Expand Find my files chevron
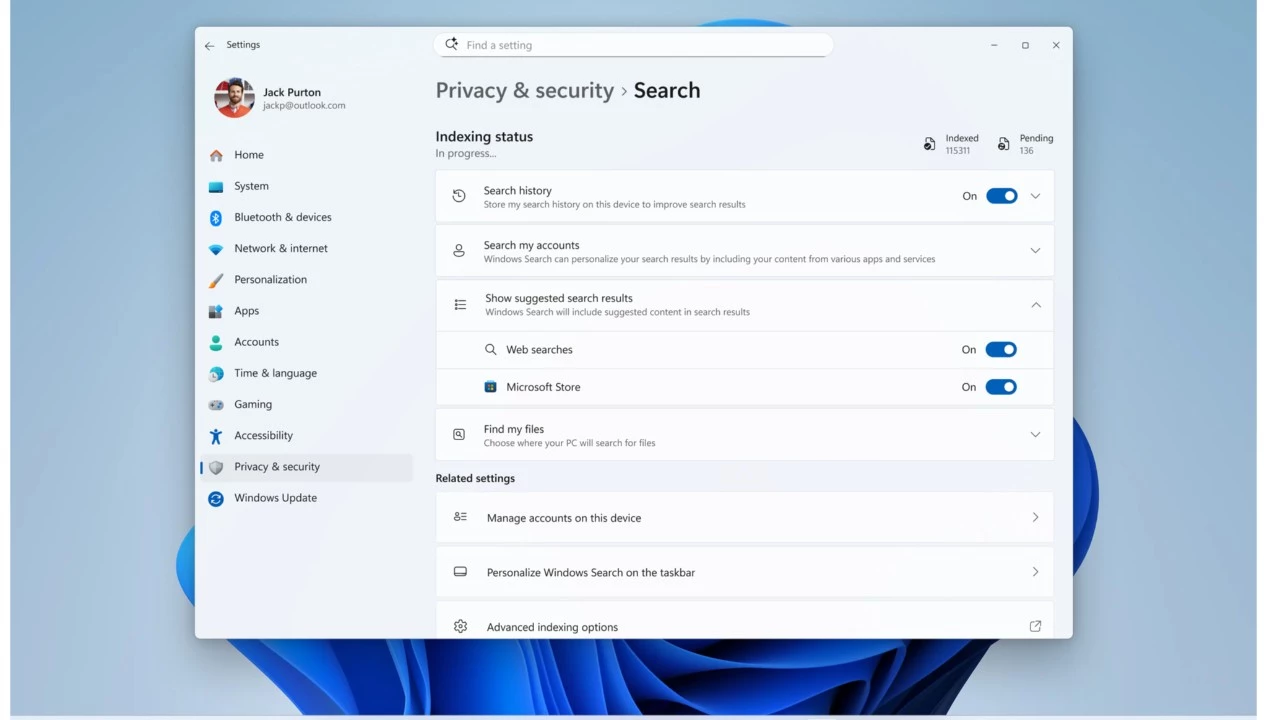Viewport: 1280px width, 720px height. [1035, 434]
